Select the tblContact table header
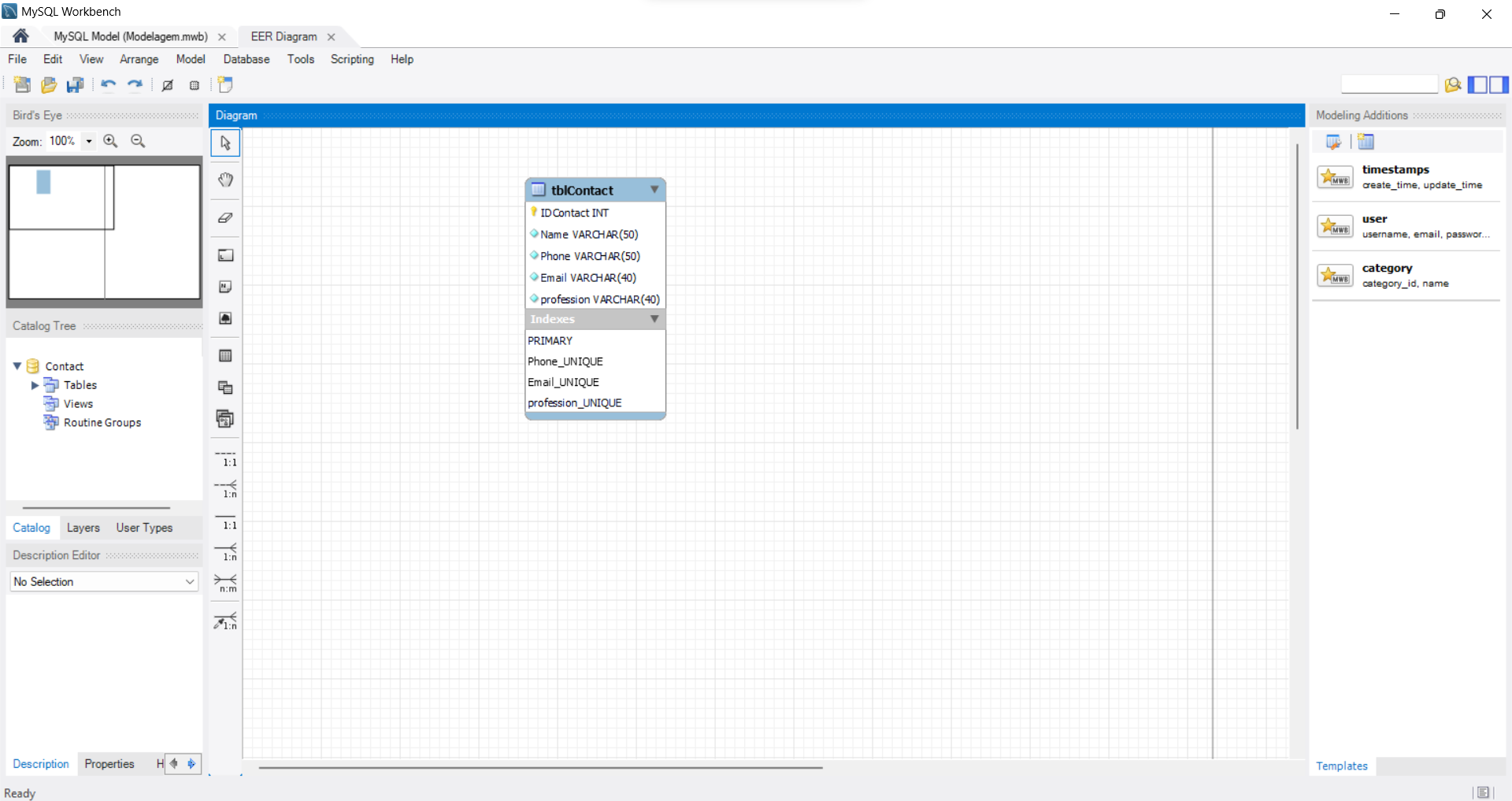 click(595, 190)
